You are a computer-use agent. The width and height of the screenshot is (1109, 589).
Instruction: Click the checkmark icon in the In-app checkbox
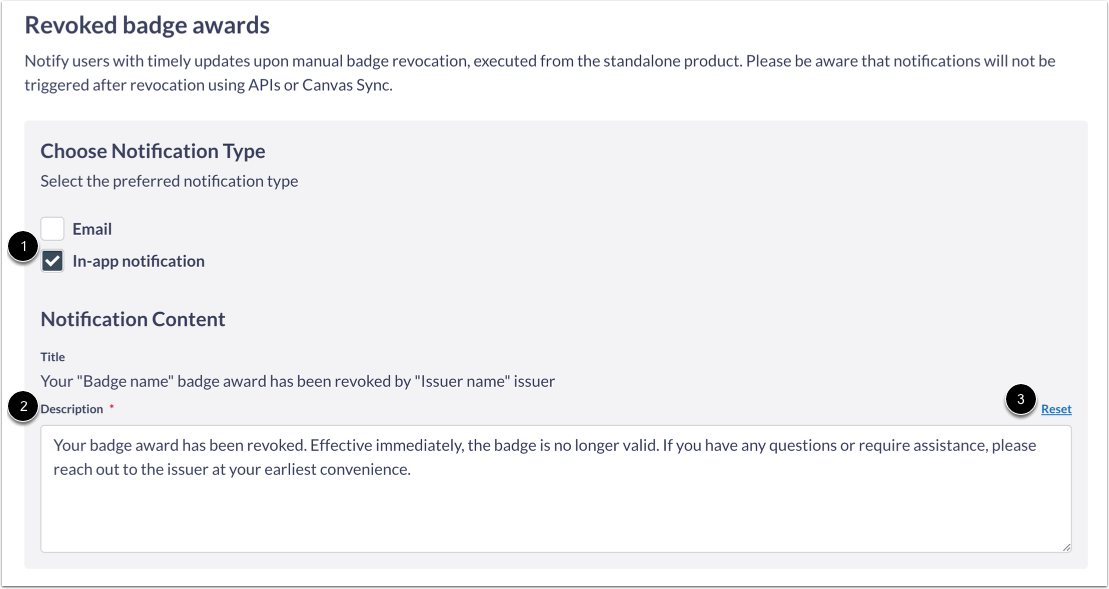53,261
